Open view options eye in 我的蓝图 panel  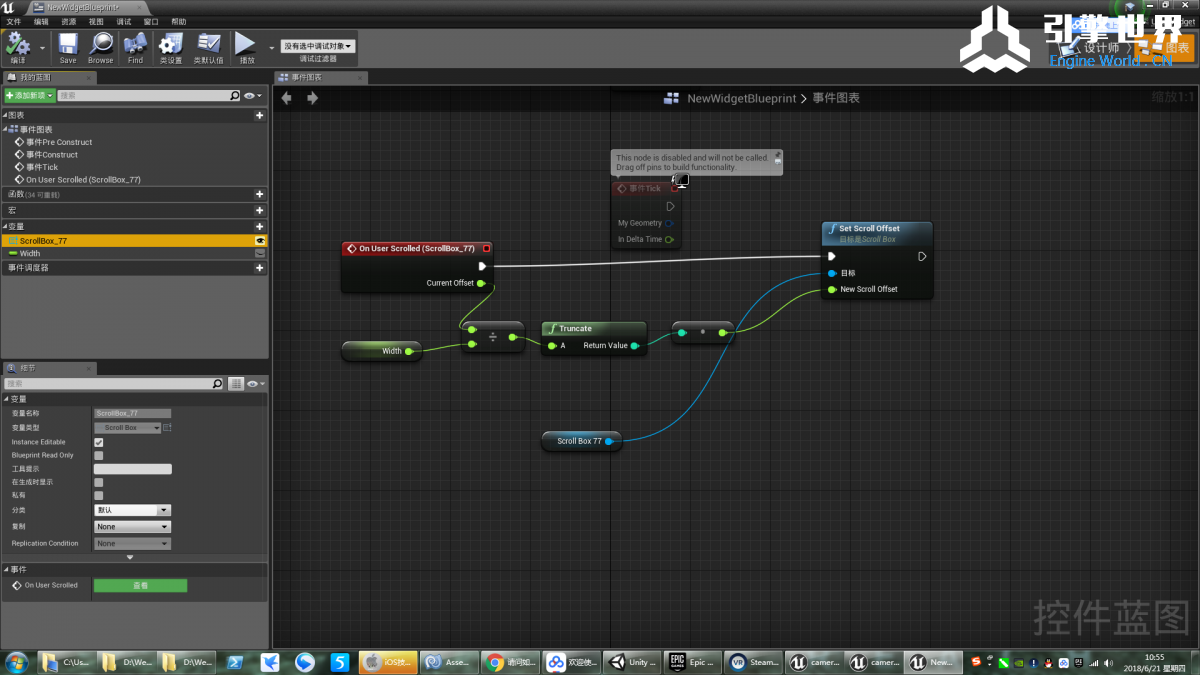[252, 96]
